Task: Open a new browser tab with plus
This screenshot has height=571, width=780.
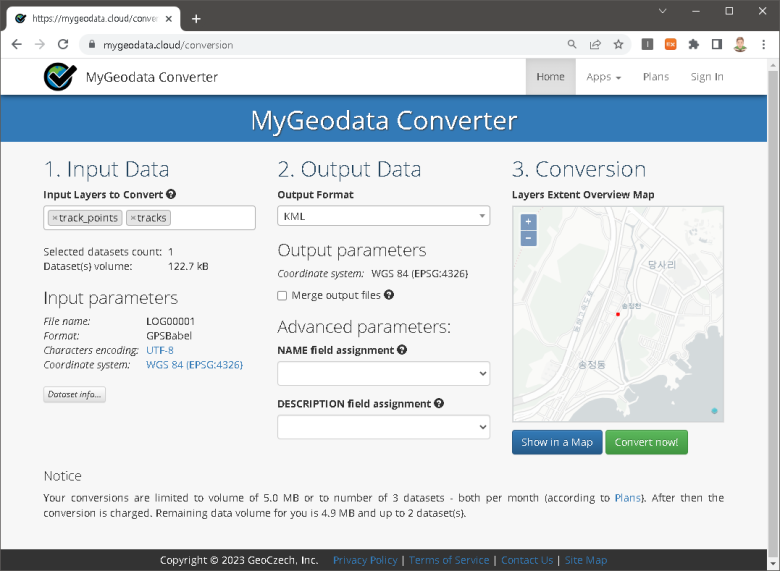Action: (196, 19)
